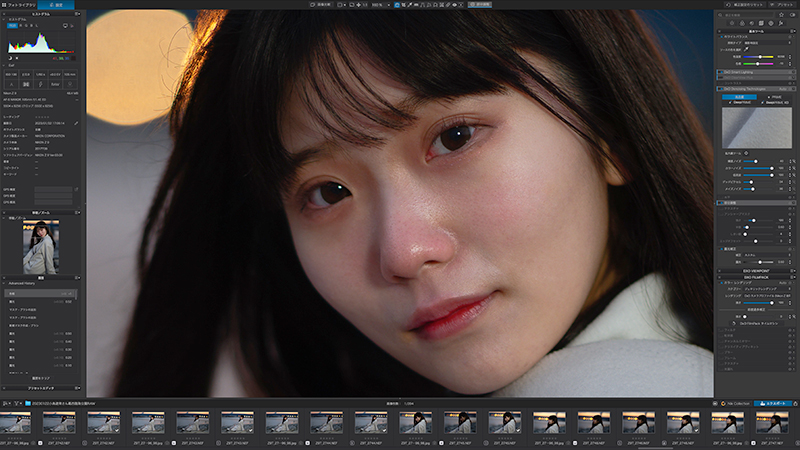Toggle DxO Smart Lighting on/off
The height and width of the screenshot is (450, 800).
(x=721, y=72)
